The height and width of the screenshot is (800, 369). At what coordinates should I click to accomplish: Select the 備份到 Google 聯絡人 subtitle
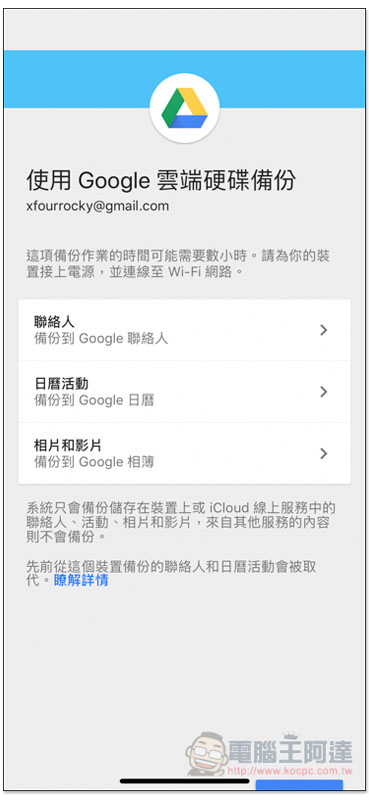[101, 339]
